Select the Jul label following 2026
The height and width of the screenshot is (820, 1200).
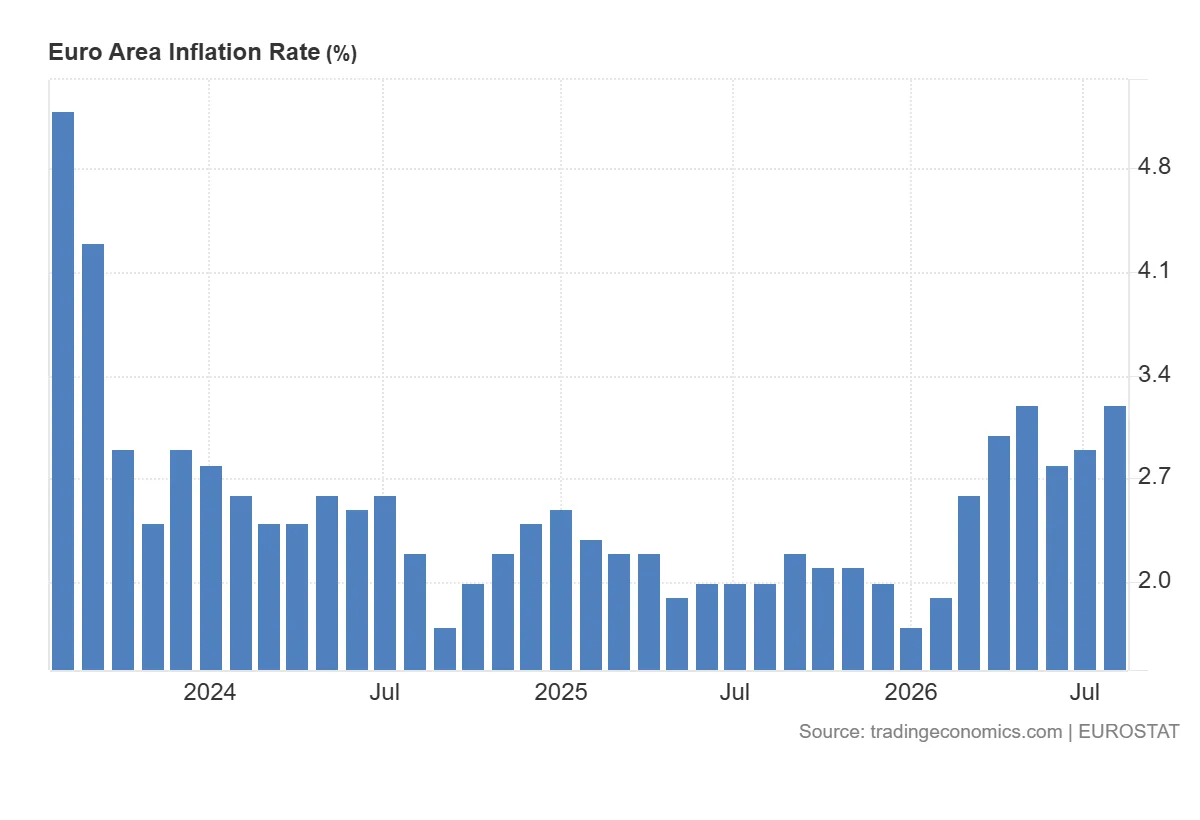[x=1085, y=692]
